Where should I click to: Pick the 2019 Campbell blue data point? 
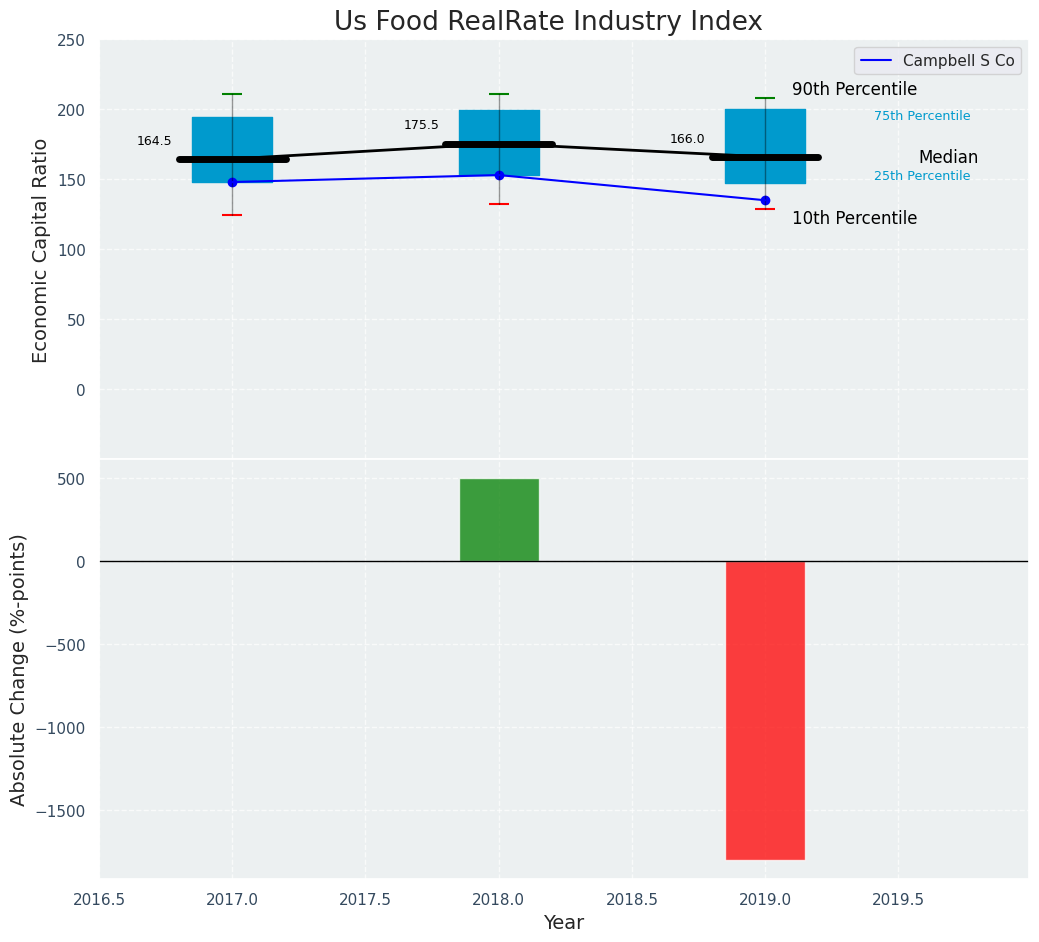(765, 200)
